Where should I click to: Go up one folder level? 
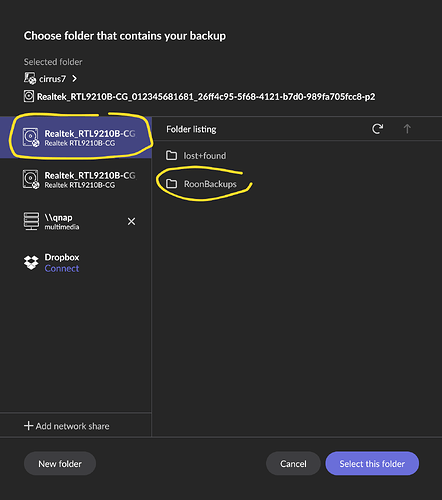[407, 129]
